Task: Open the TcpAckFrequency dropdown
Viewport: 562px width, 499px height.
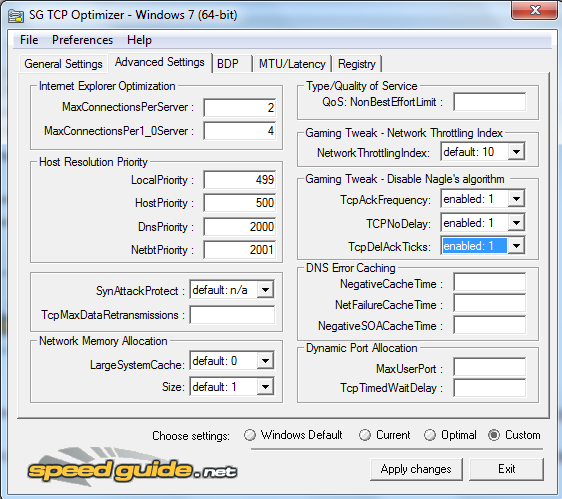Action: [516, 199]
